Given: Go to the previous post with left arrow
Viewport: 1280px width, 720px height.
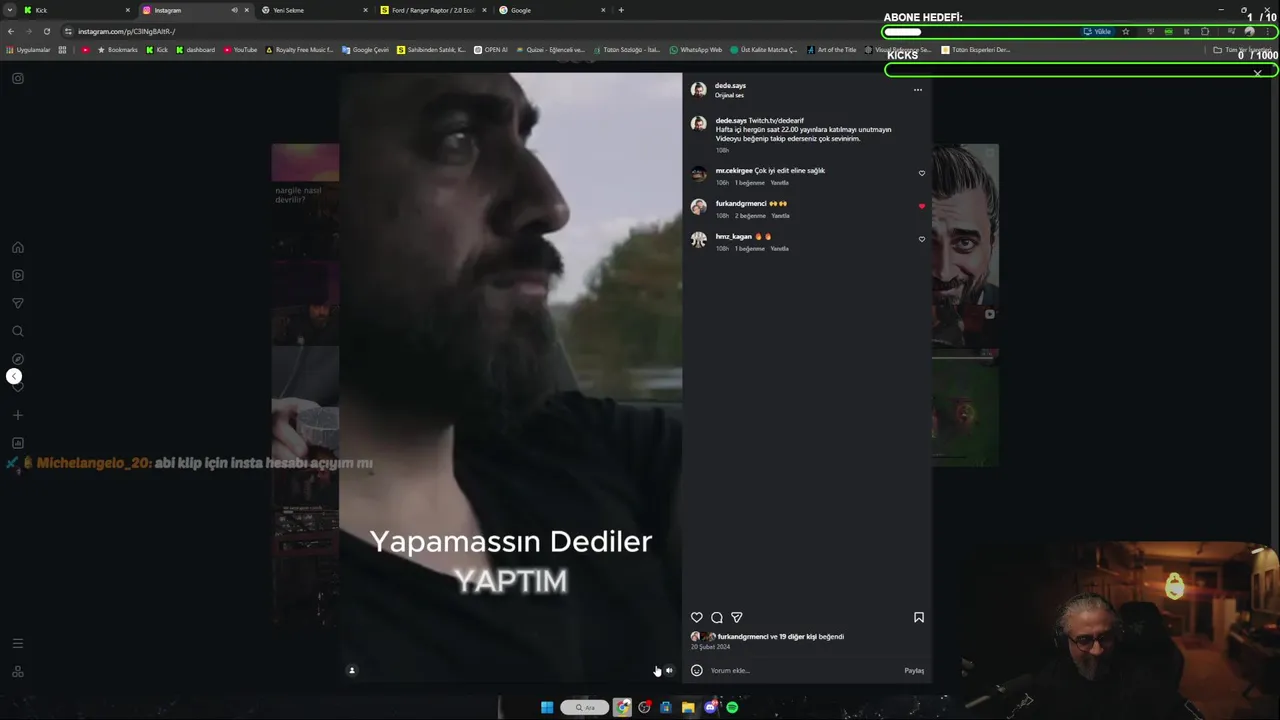Looking at the screenshot, I should [14, 376].
